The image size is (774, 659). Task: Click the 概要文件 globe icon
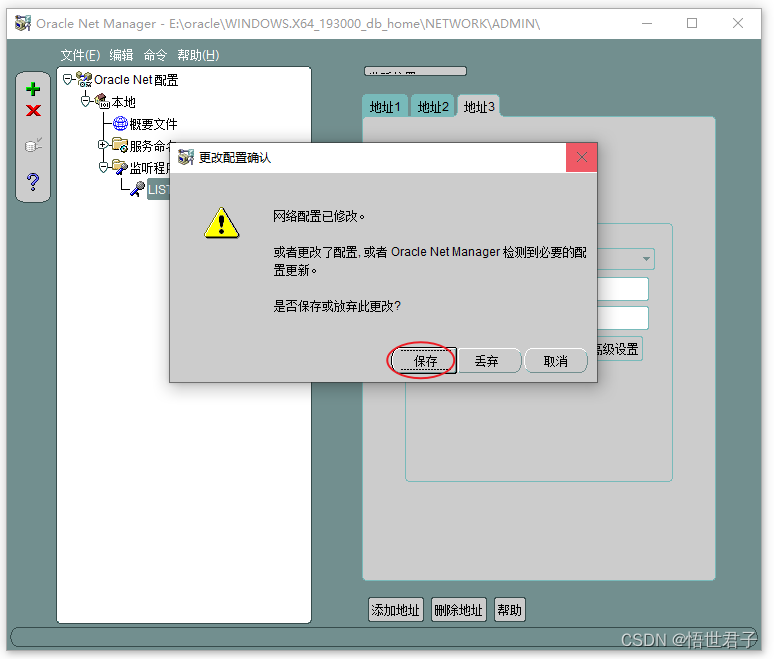click(120, 123)
